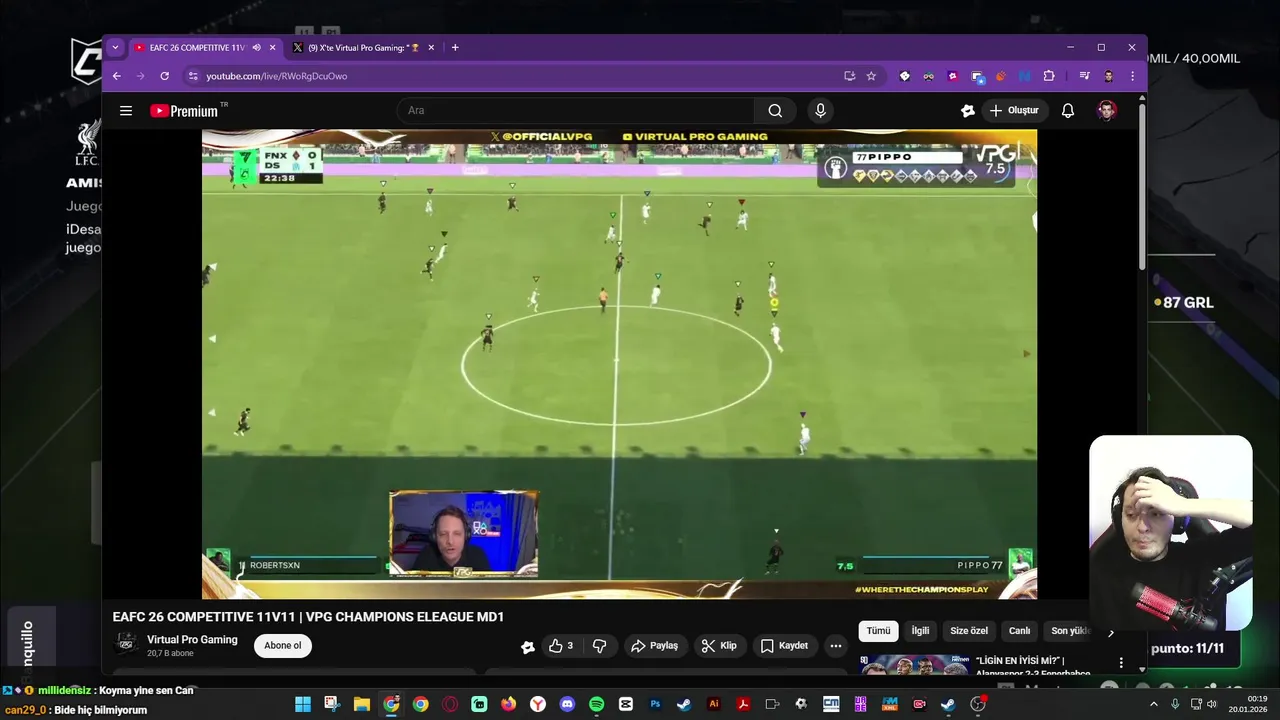The height and width of the screenshot is (720, 1280).
Task: Click the sparkle icon left of like button
Action: click(528, 647)
